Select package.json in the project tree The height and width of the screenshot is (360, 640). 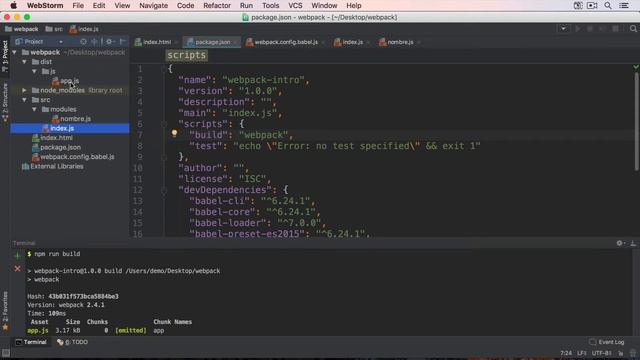[56, 147]
